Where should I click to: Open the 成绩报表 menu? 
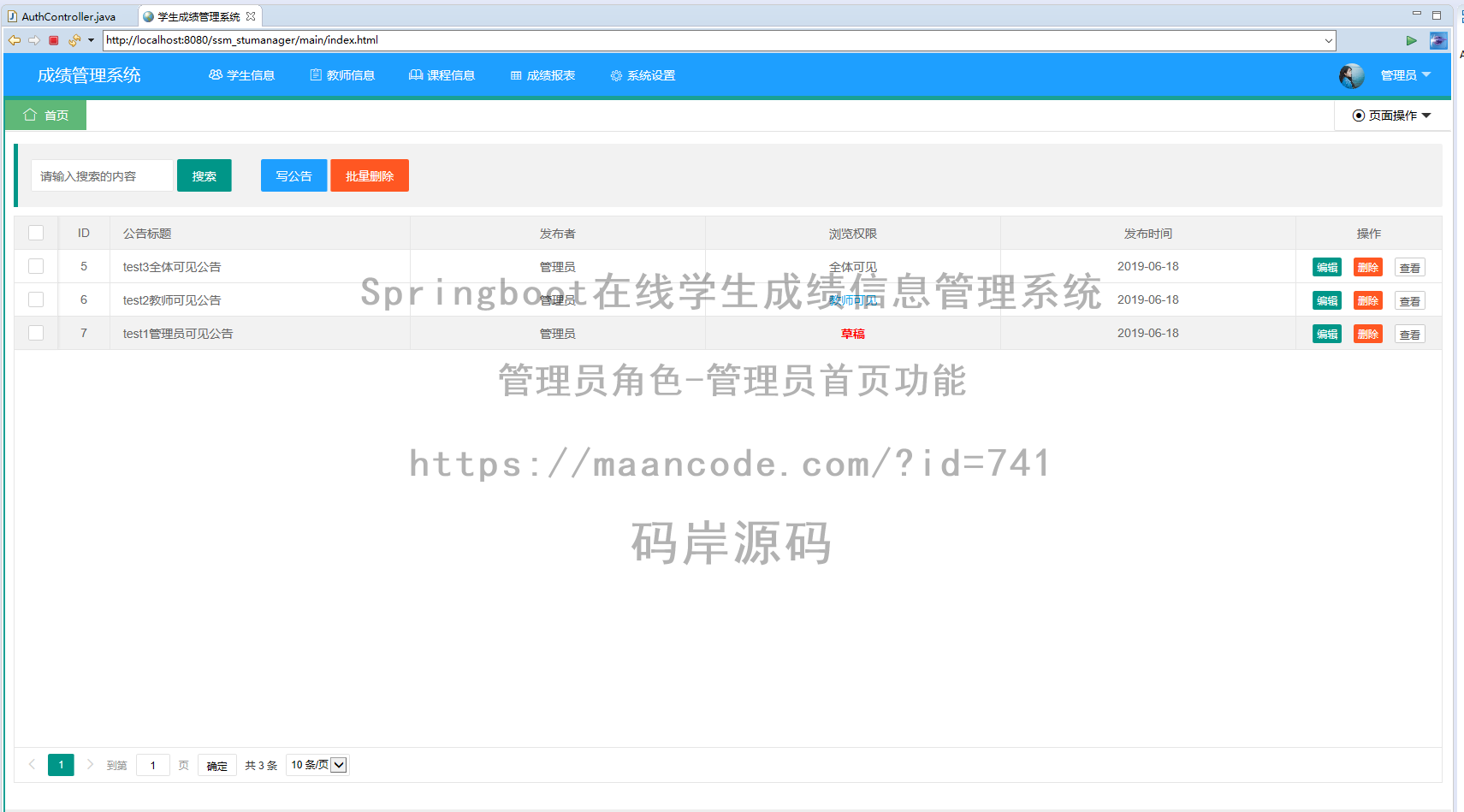tap(542, 75)
